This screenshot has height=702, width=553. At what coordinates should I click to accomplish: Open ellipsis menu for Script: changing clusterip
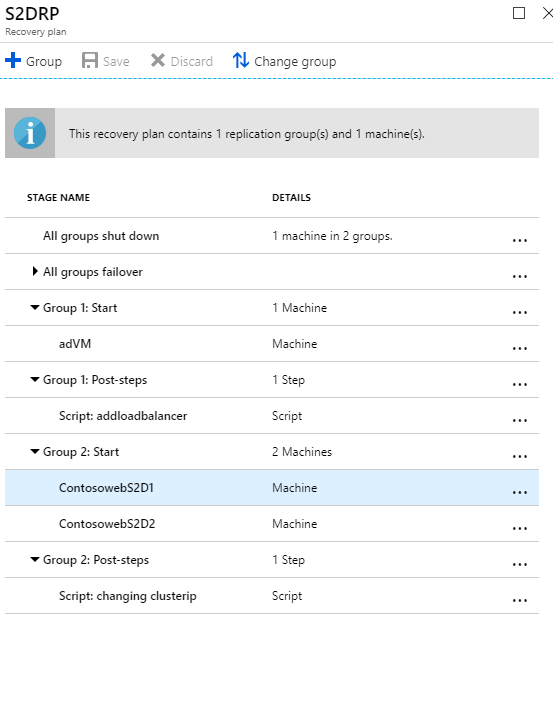(x=519, y=600)
